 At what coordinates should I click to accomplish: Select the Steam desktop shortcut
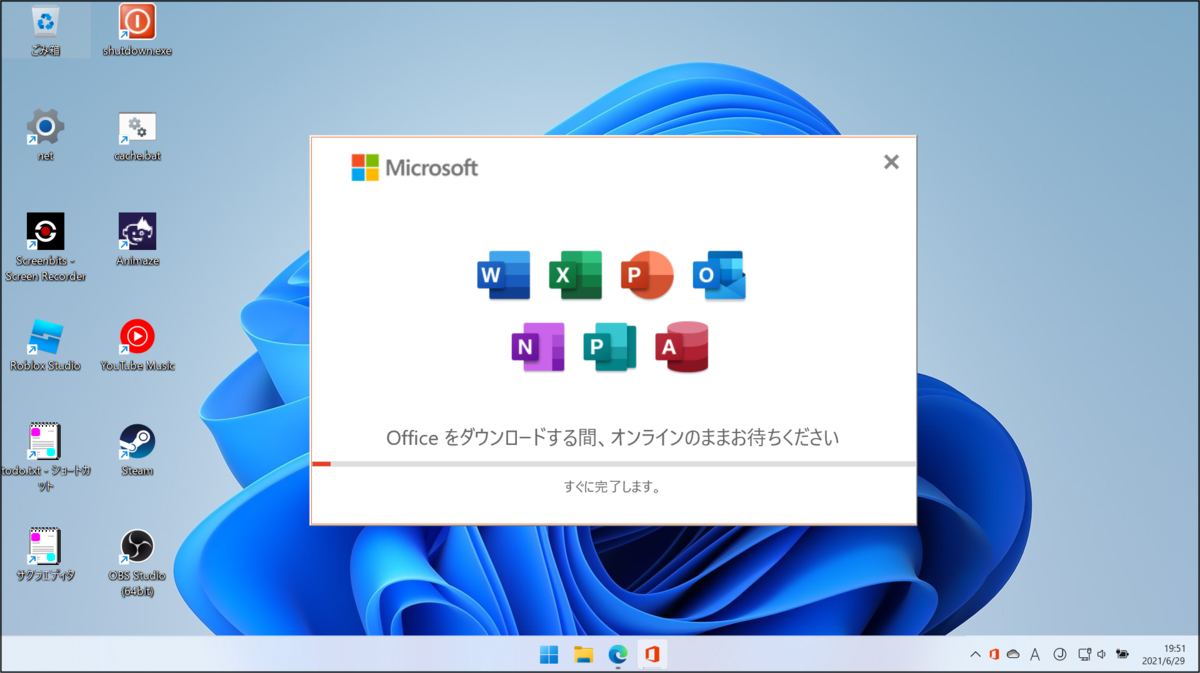(x=137, y=450)
